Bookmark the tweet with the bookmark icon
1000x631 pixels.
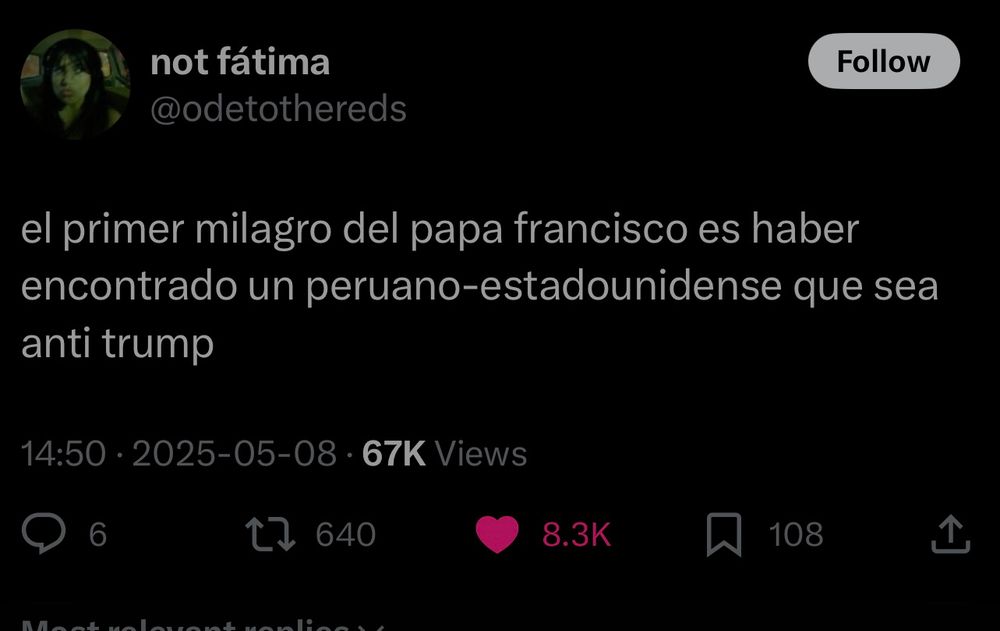[724, 535]
